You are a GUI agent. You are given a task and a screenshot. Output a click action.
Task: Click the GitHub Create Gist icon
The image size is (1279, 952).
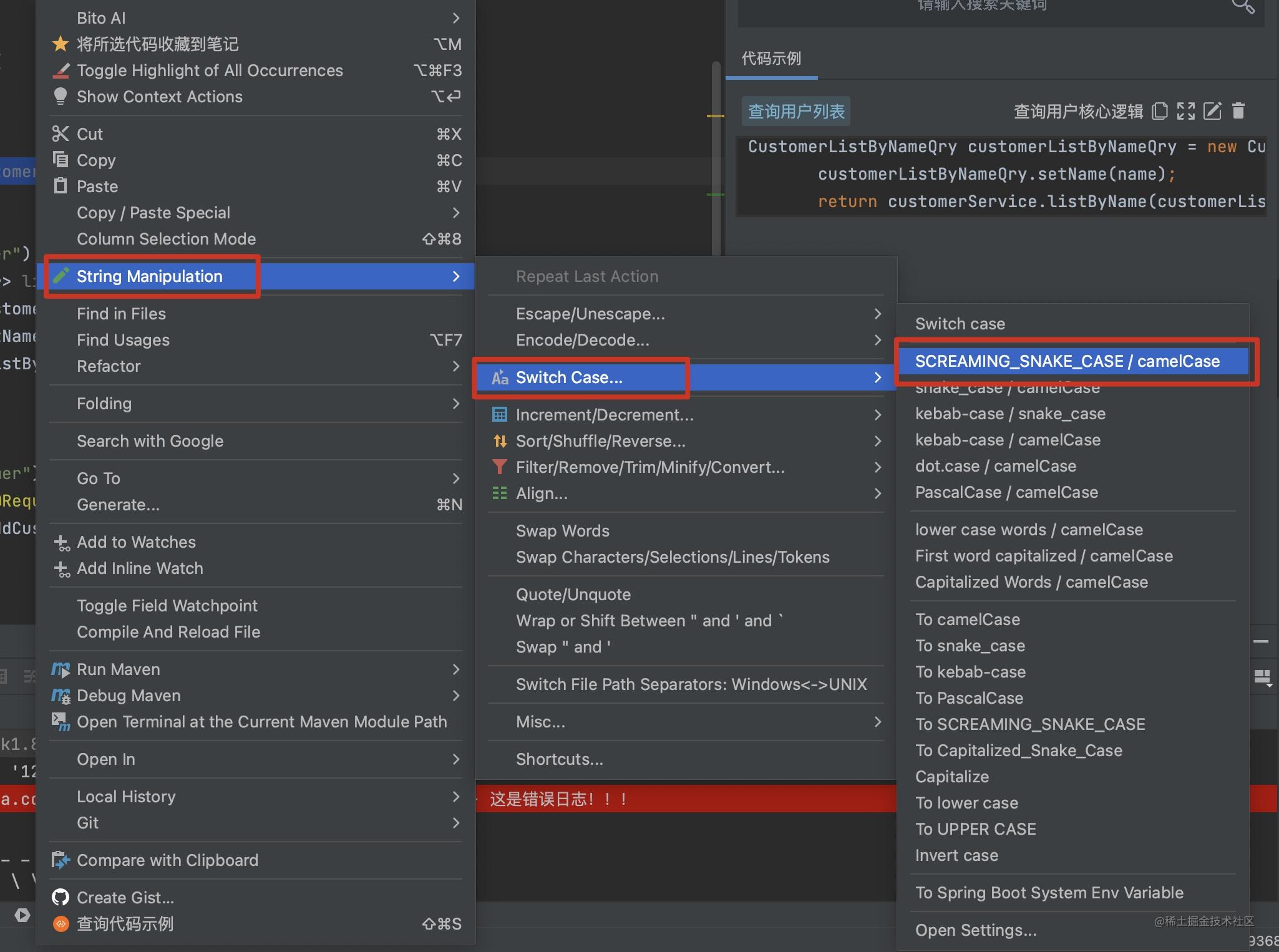click(x=61, y=898)
